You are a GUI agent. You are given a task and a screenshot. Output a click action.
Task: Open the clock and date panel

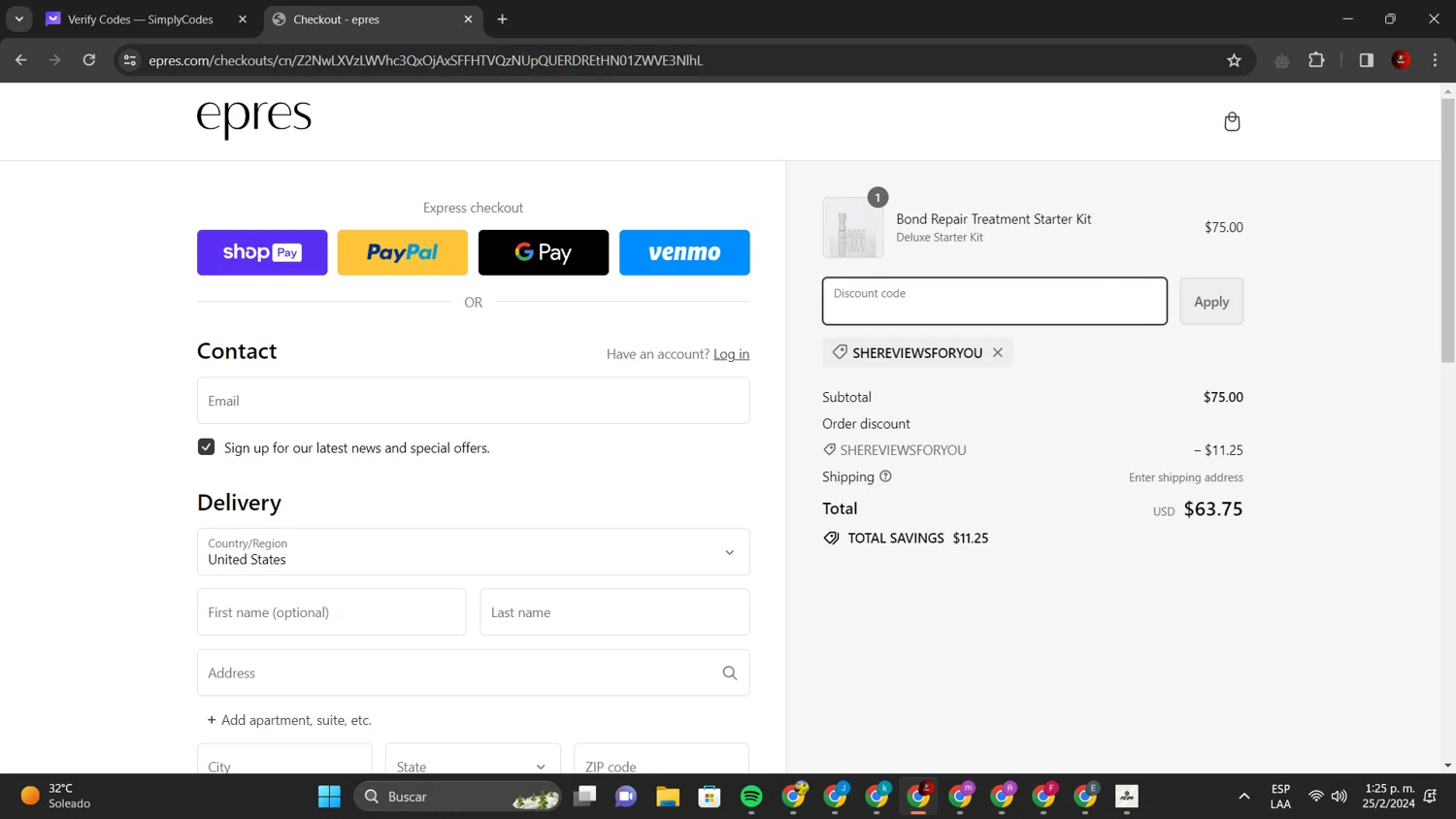point(1388,796)
